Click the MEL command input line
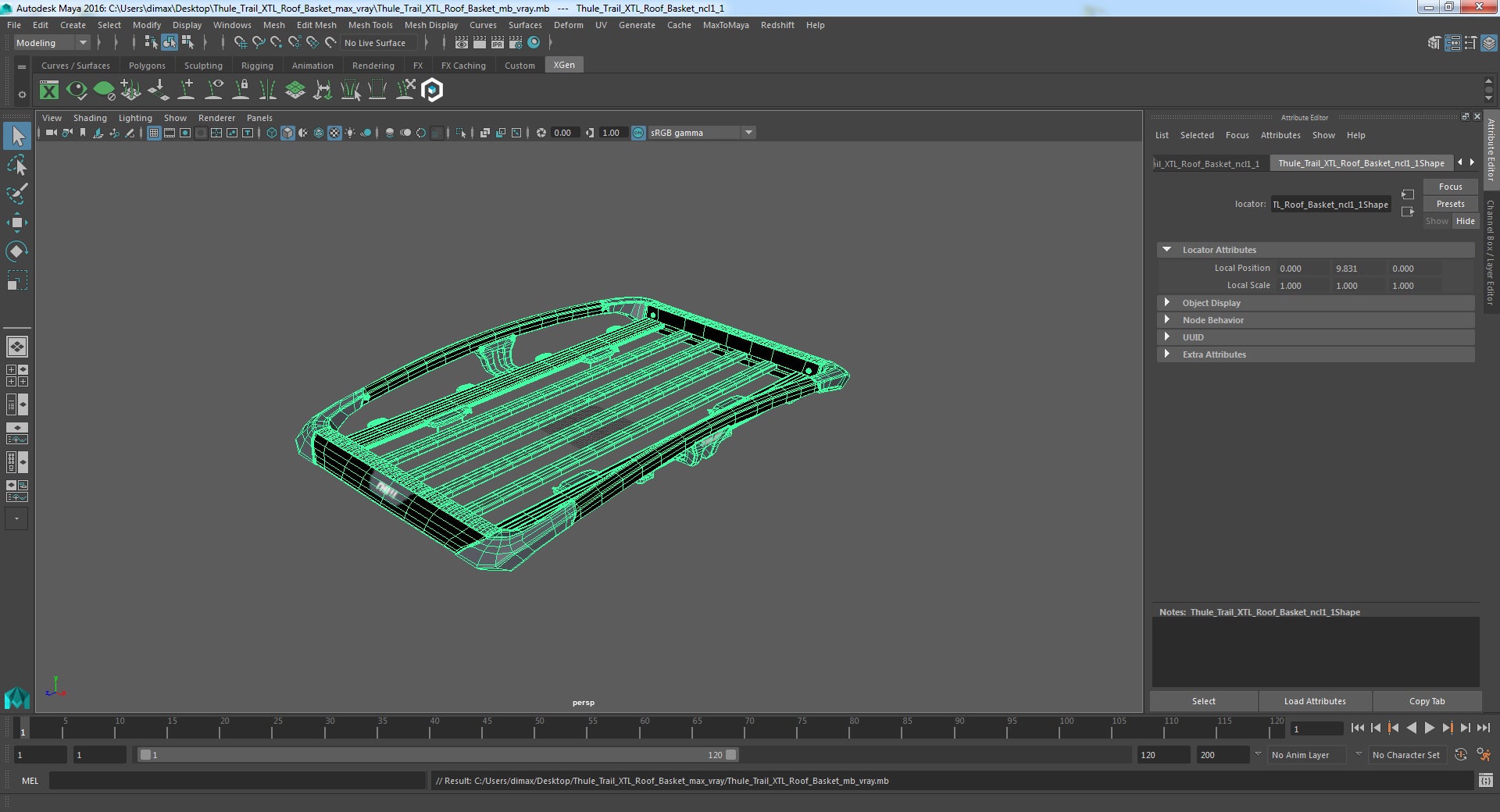This screenshot has width=1500, height=812. coord(237,781)
